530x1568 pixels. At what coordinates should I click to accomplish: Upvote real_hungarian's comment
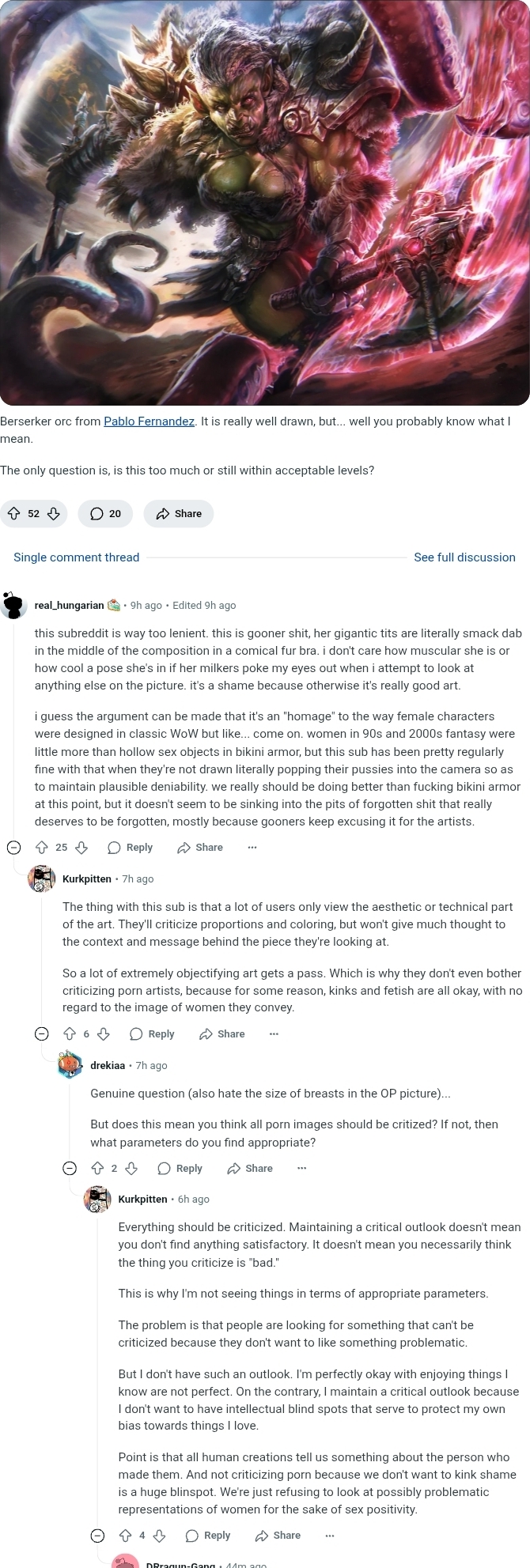pos(42,848)
